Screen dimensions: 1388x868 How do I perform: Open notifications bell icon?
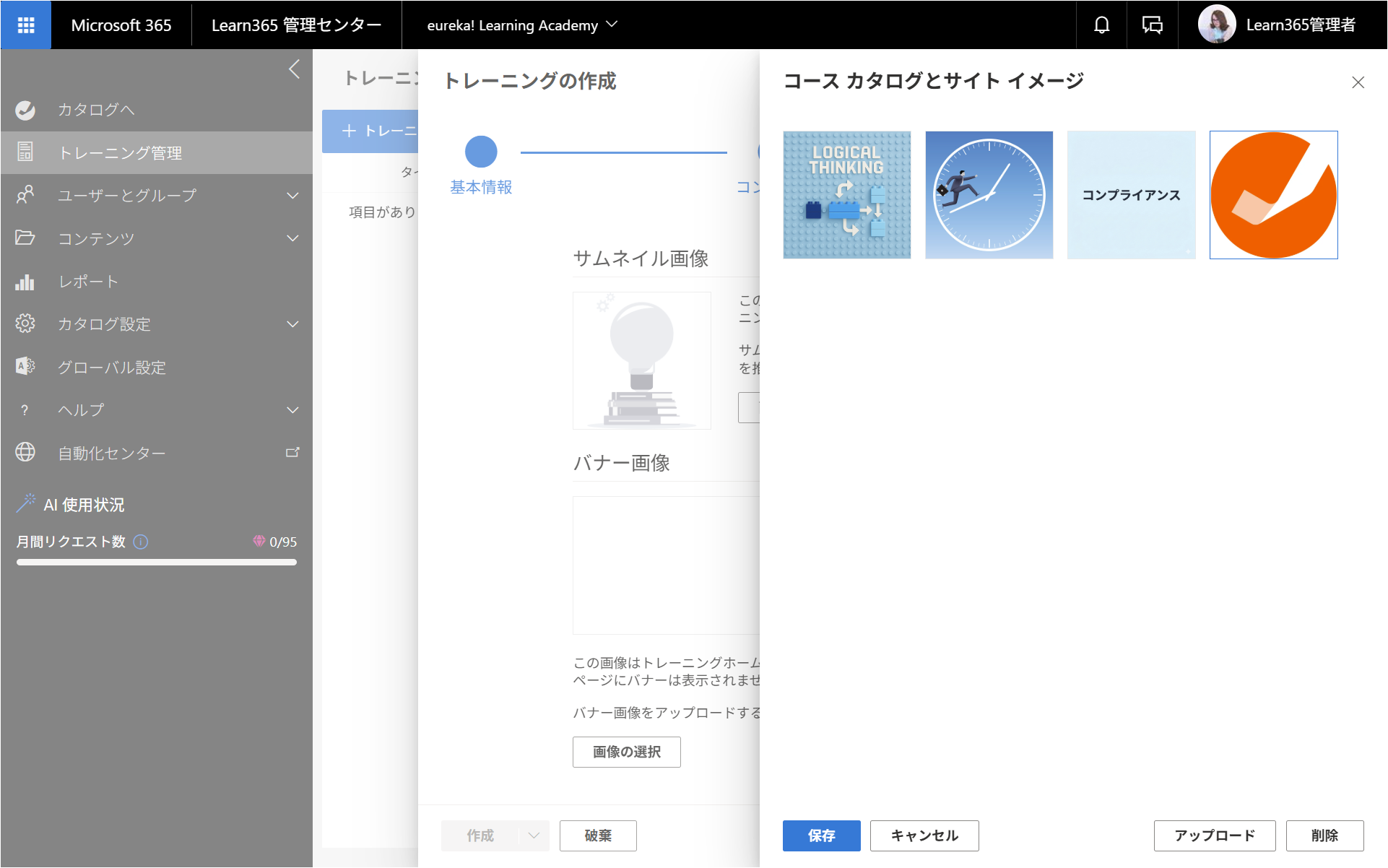(1101, 25)
